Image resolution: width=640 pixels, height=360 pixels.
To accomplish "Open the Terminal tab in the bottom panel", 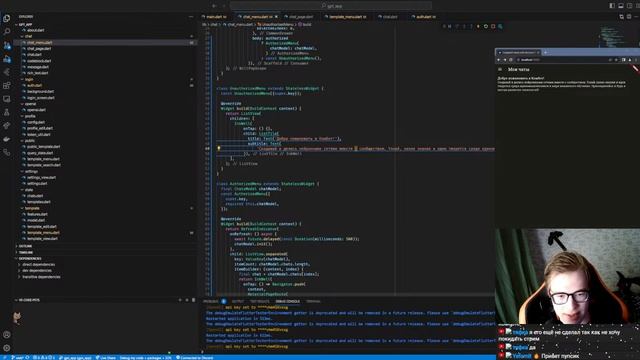I will pos(313,301).
